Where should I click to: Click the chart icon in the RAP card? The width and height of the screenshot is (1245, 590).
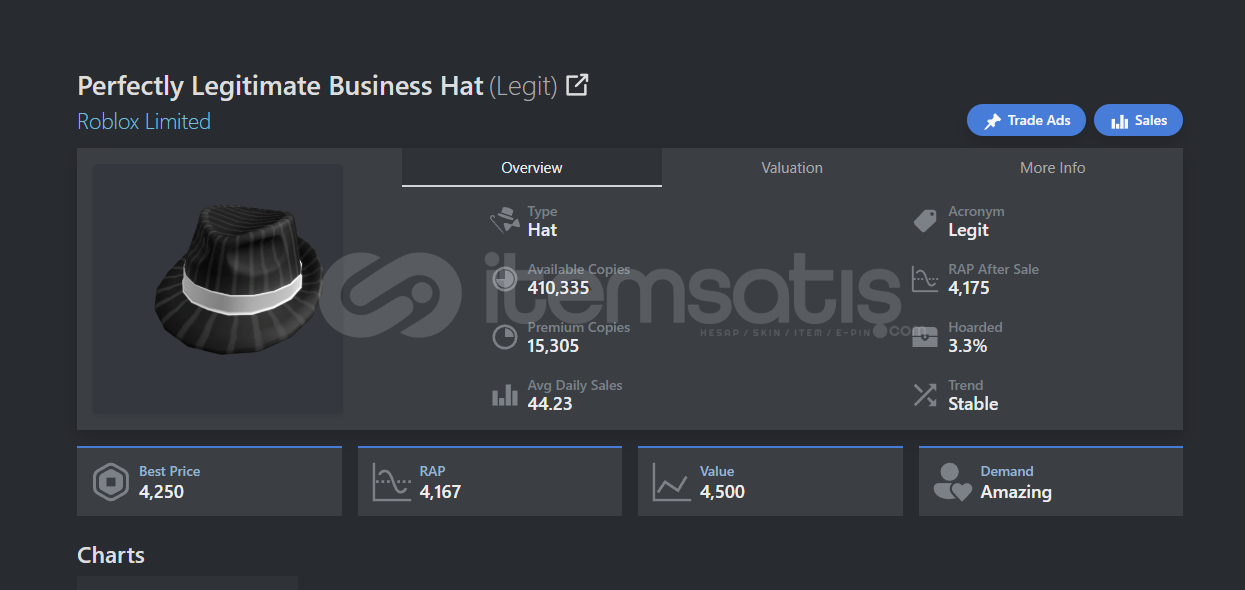pos(391,482)
